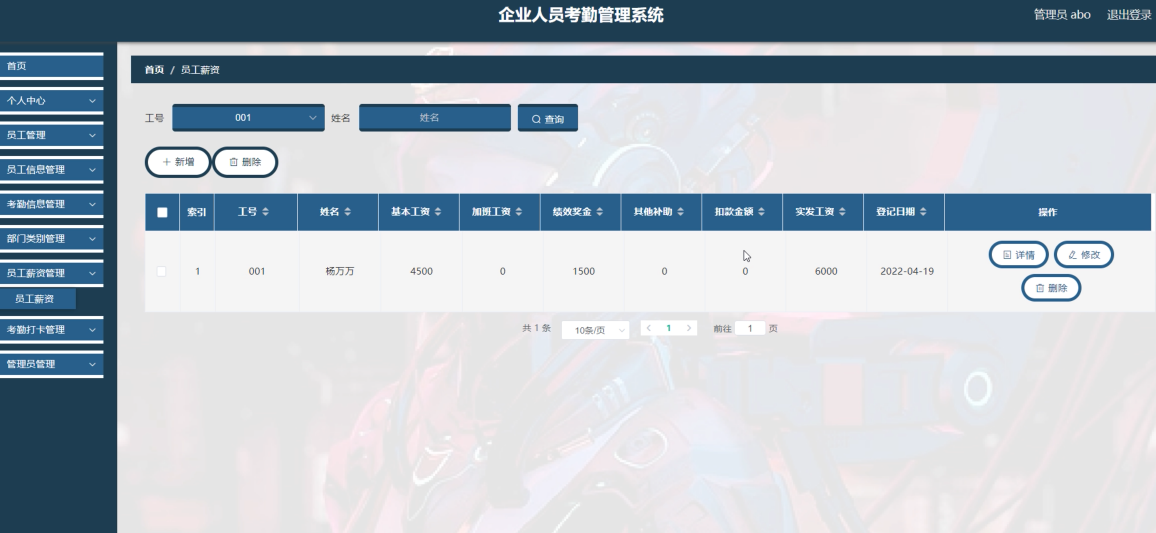The image size is (1156, 533).
Task: Sort by 绩效奖金 using its sort arrows
Action: pos(599,212)
